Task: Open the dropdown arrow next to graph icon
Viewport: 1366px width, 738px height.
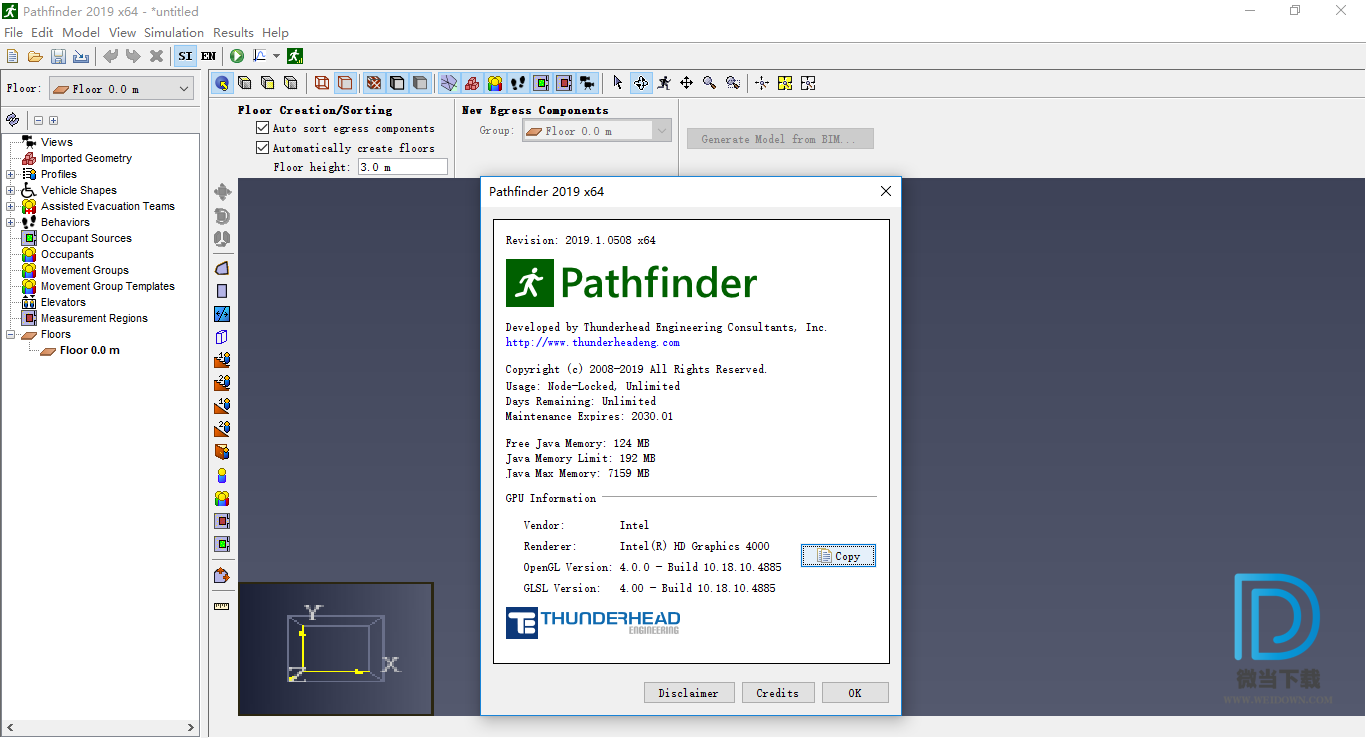Action: click(276, 56)
